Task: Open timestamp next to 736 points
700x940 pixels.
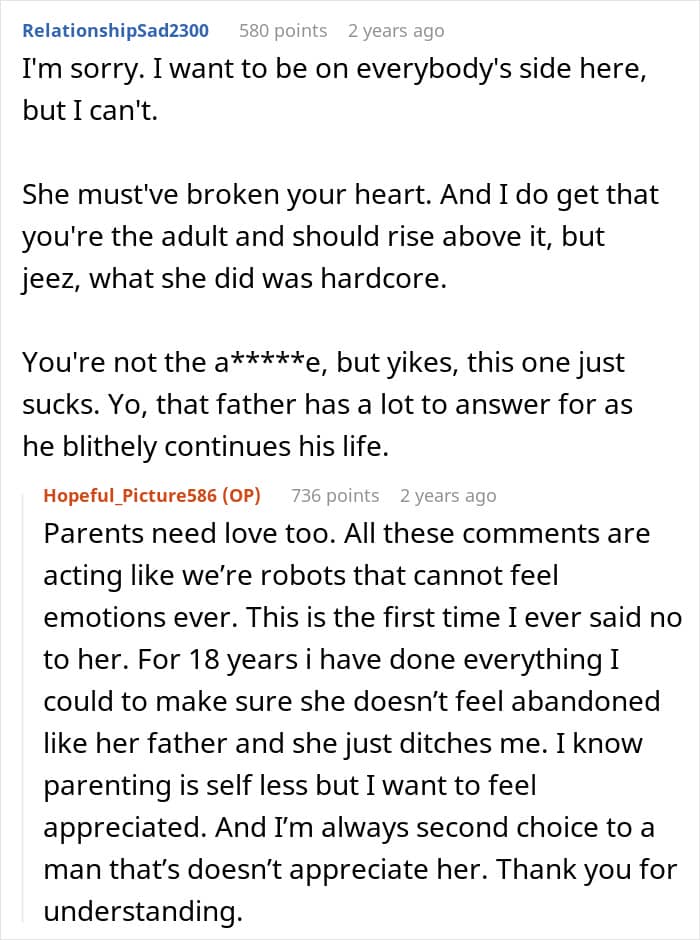Action: tap(448, 496)
